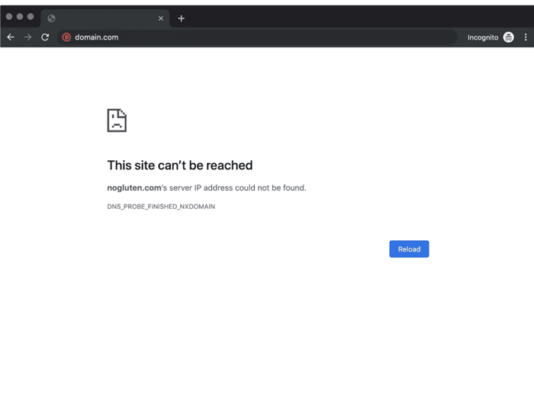Click the globe favicon on the tab

point(51,18)
